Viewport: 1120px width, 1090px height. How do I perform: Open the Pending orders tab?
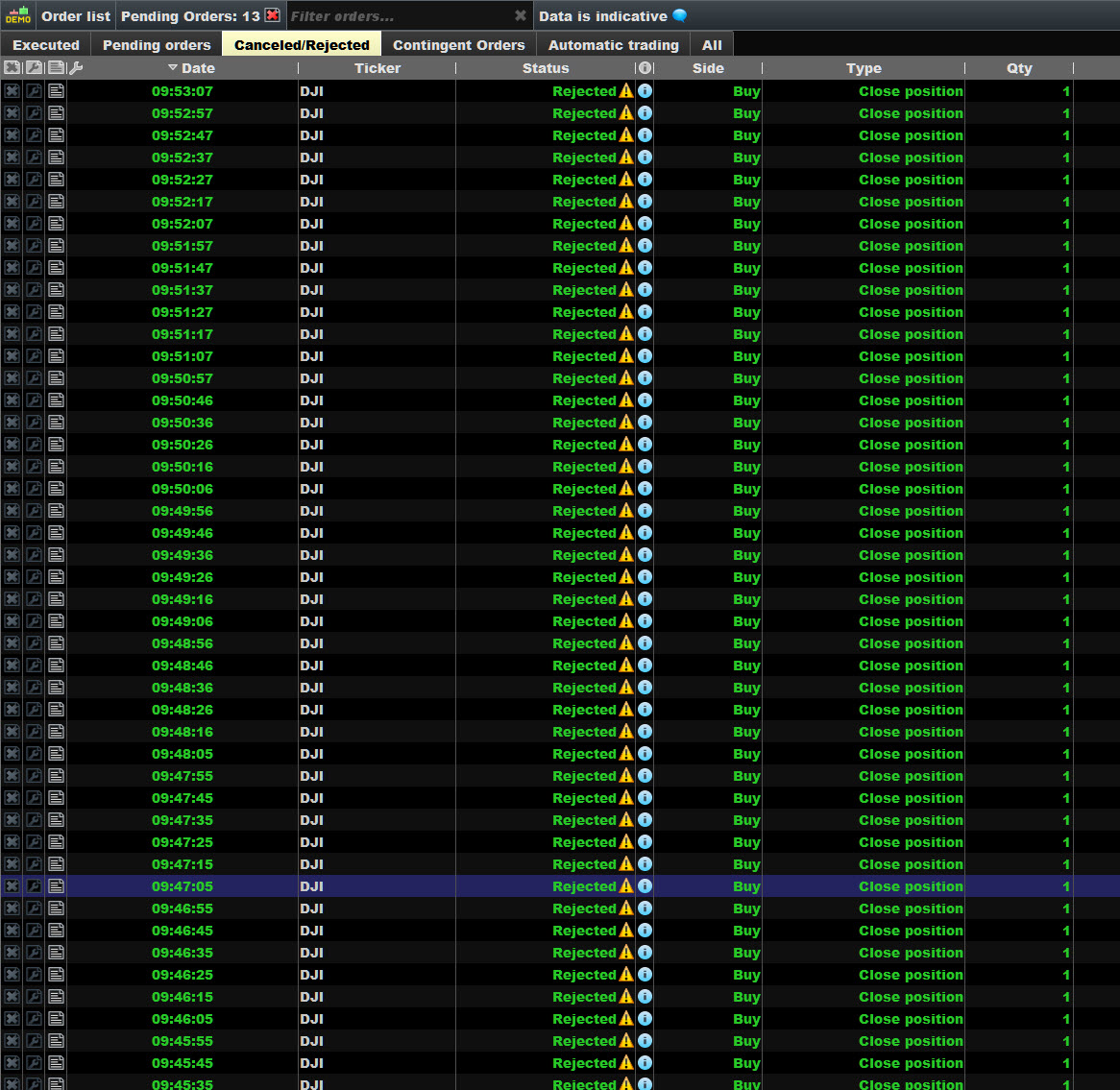[157, 45]
